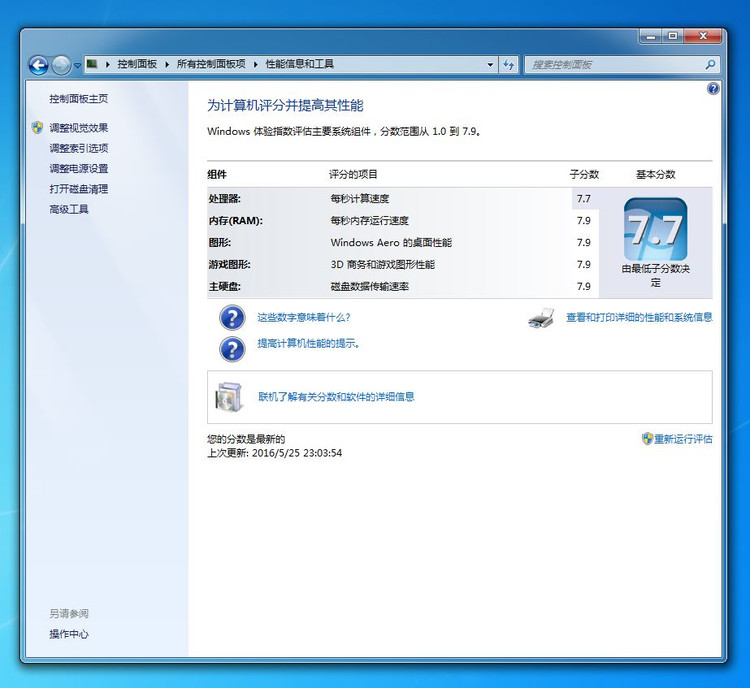Click the refresh button beside address bar
750x688 pixels.
(x=509, y=65)
